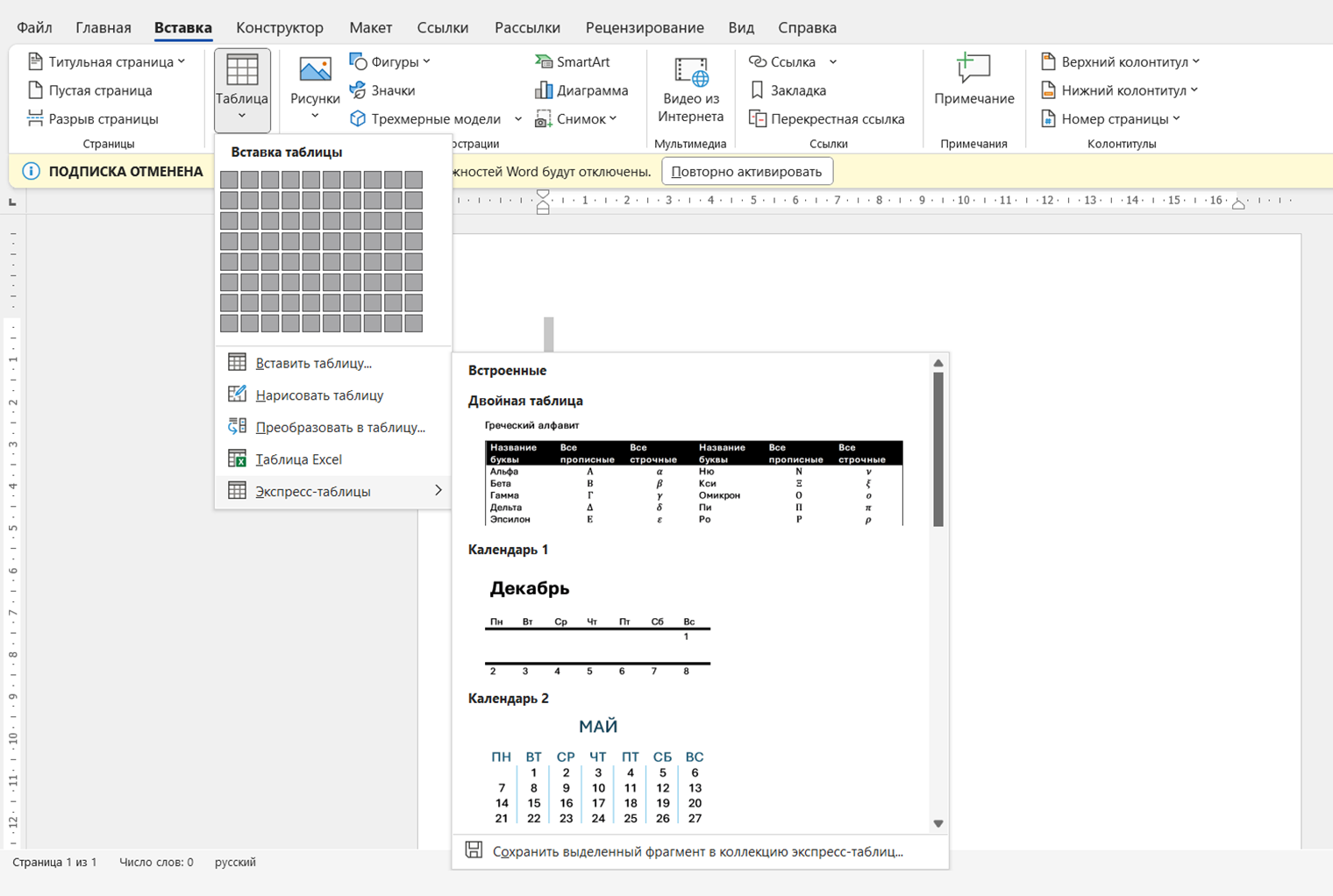Click the quick tables gallery scroll-down arrow
The width and height of the screenshot is (1333, 896).
[x=938, y=823]
